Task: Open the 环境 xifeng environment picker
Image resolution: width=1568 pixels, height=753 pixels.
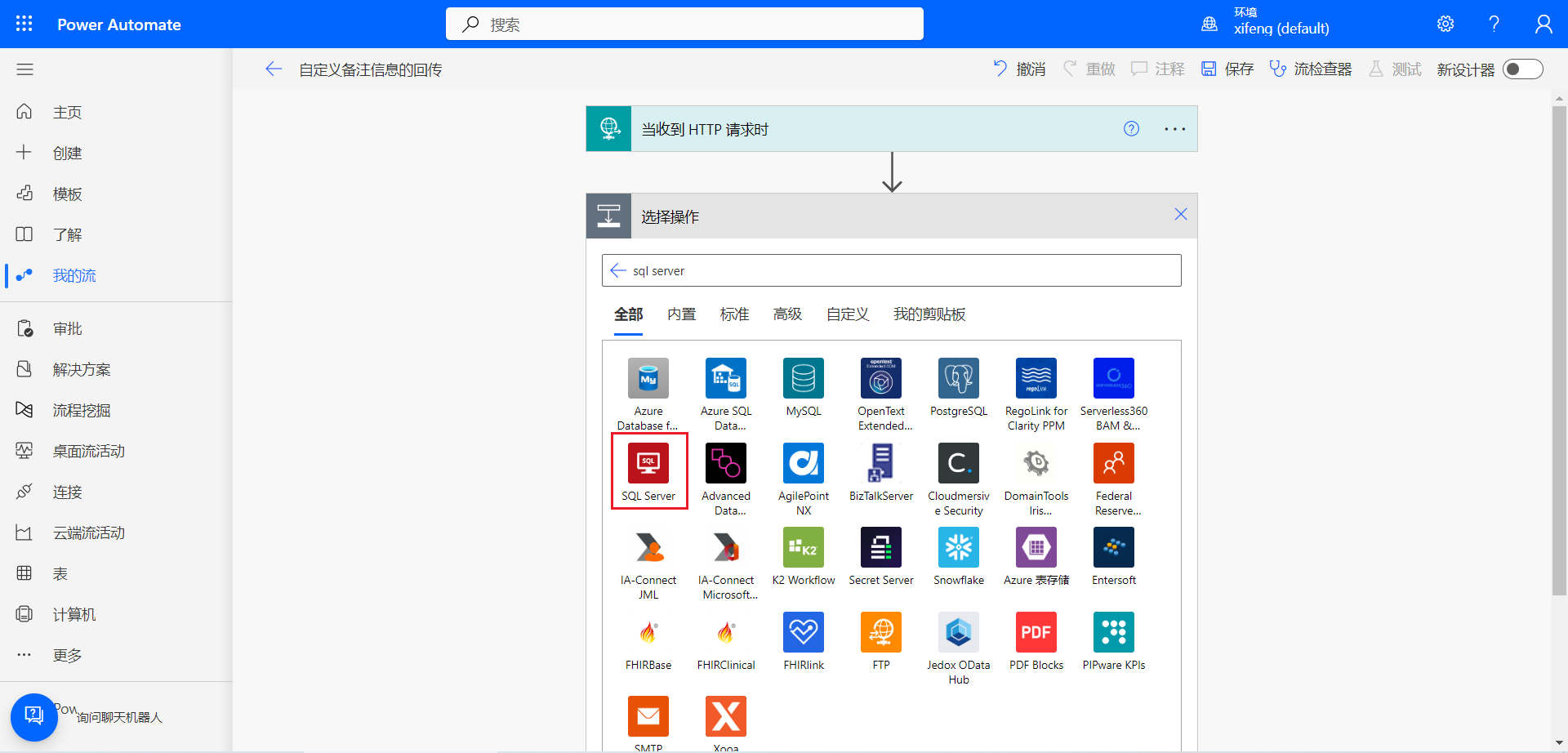Action: pyautogui.click(x=1266, y=24)
